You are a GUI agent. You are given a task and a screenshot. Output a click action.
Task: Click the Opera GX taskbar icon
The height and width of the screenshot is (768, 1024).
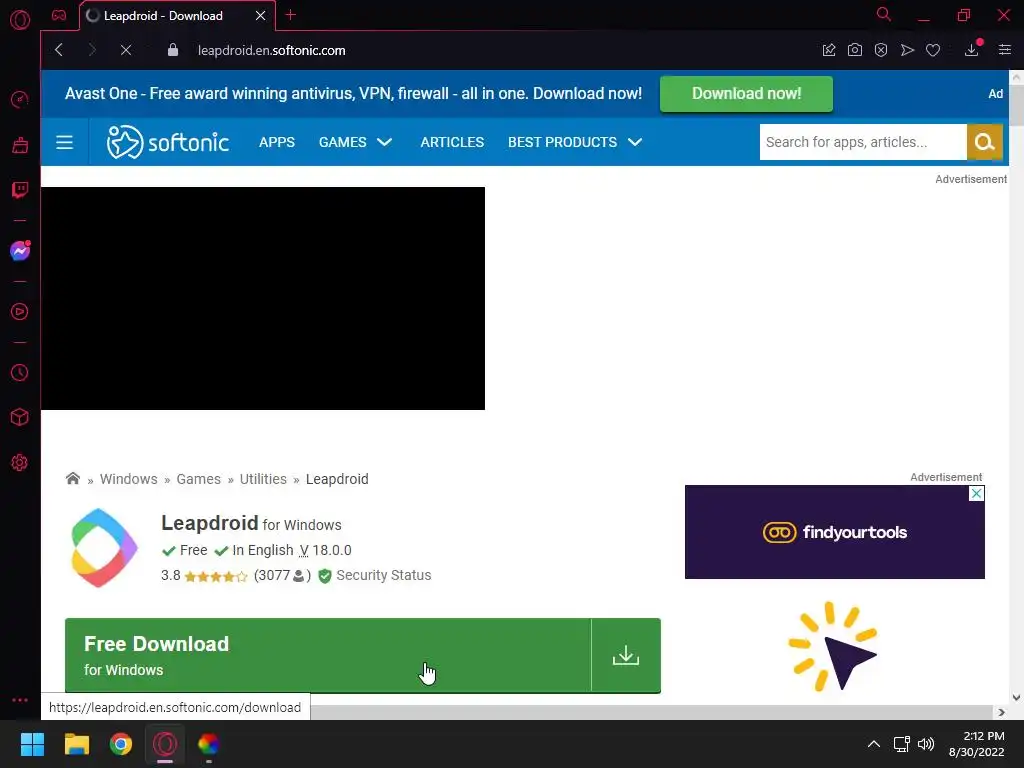point(165,744)
